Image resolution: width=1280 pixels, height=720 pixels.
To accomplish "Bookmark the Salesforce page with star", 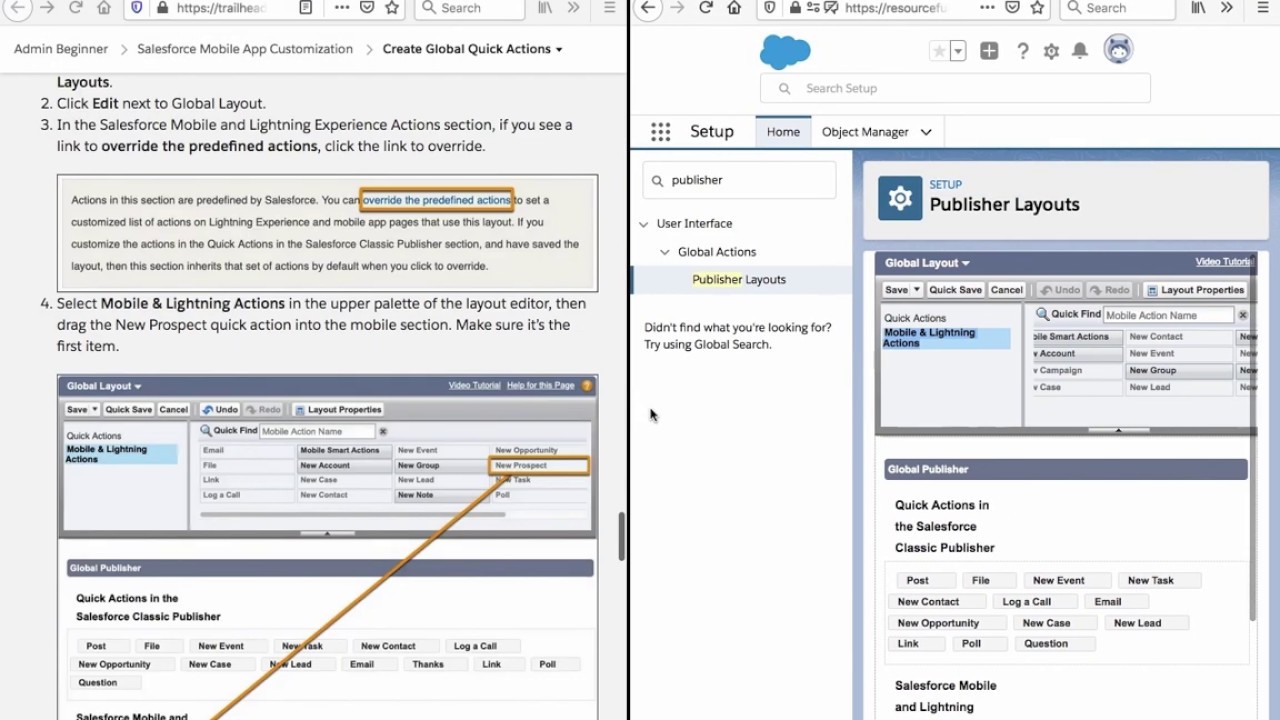I will click(1038, 8).
